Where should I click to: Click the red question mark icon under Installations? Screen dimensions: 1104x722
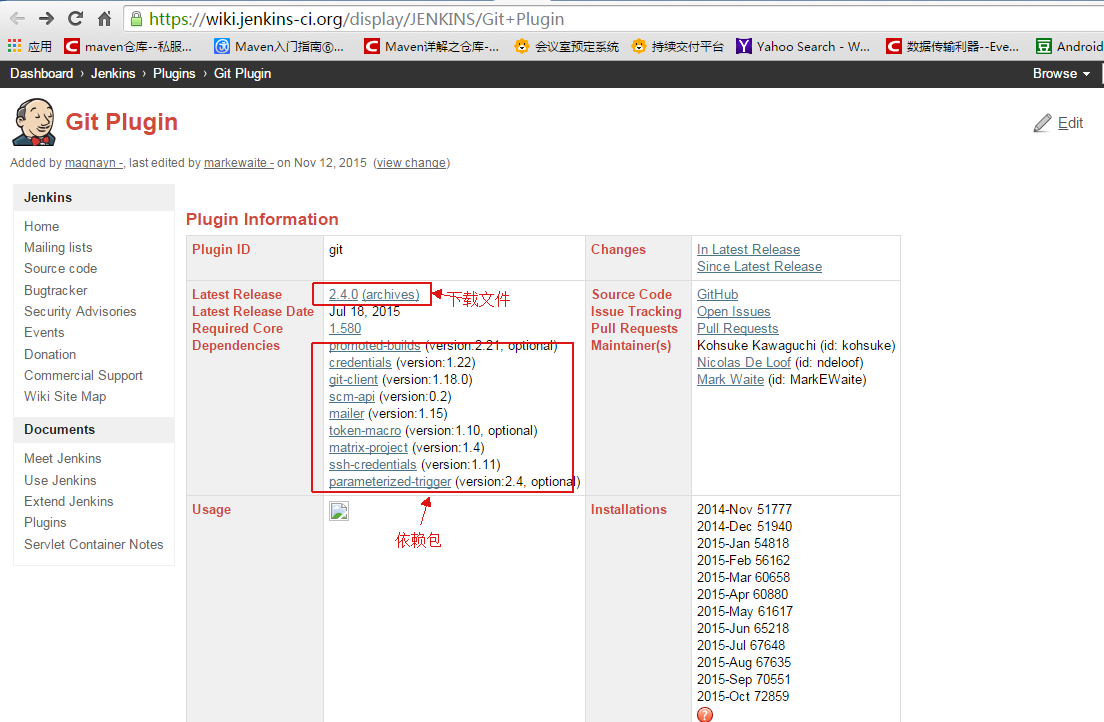705,714
